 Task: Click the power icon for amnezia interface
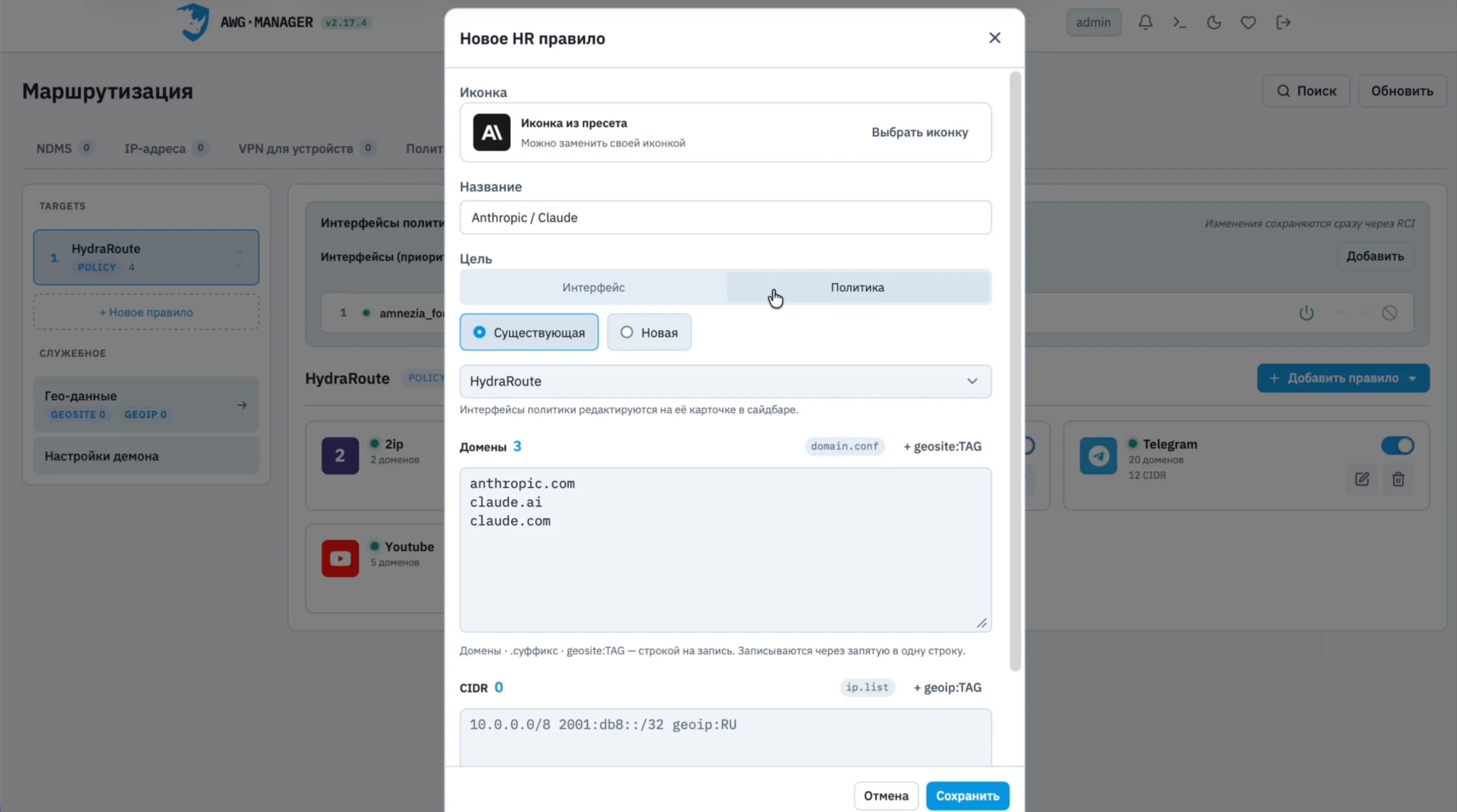pos(1306,313)
